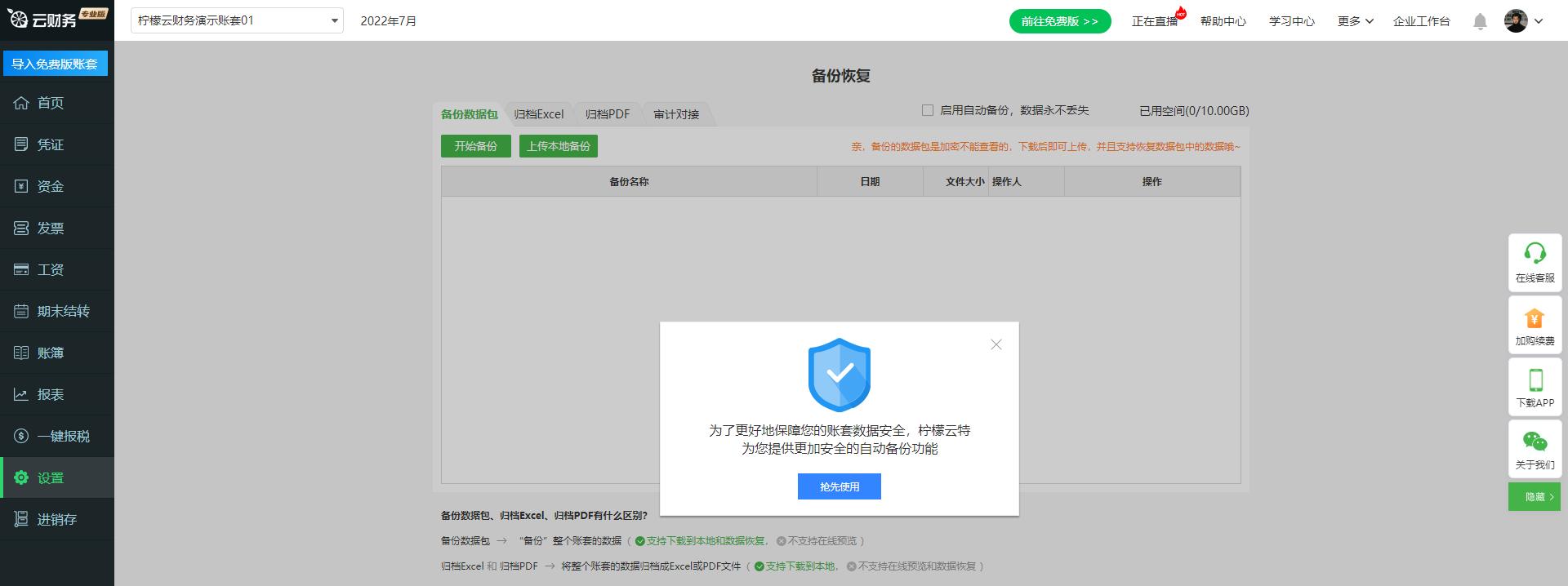1568x586 pixels.
Task: Open the 期末结转 calendar sidebar icon
Action: tap(21, 311)
